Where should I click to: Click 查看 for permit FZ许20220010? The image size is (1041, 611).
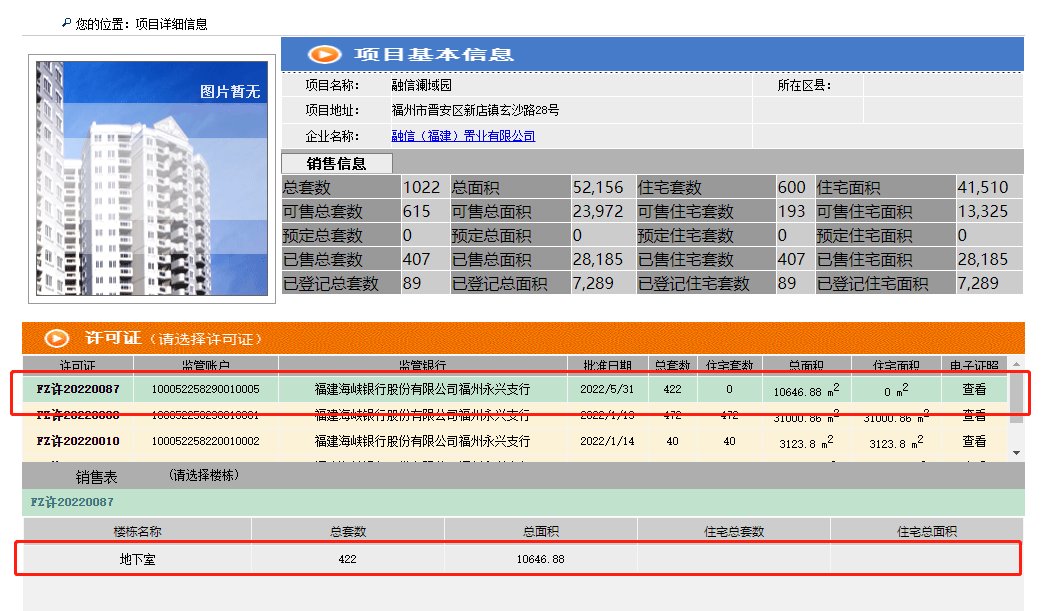(972, 441)
